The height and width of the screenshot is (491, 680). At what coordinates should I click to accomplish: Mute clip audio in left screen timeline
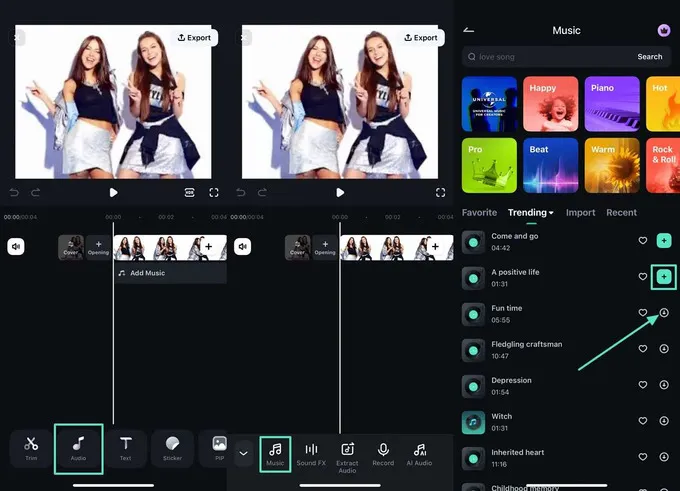(16, 246)
